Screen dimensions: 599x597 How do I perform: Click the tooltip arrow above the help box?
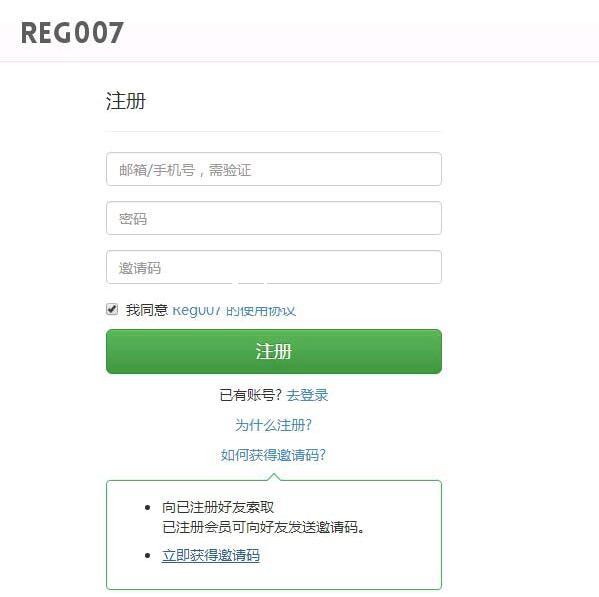pyautogui.click(x=274, y=476)
